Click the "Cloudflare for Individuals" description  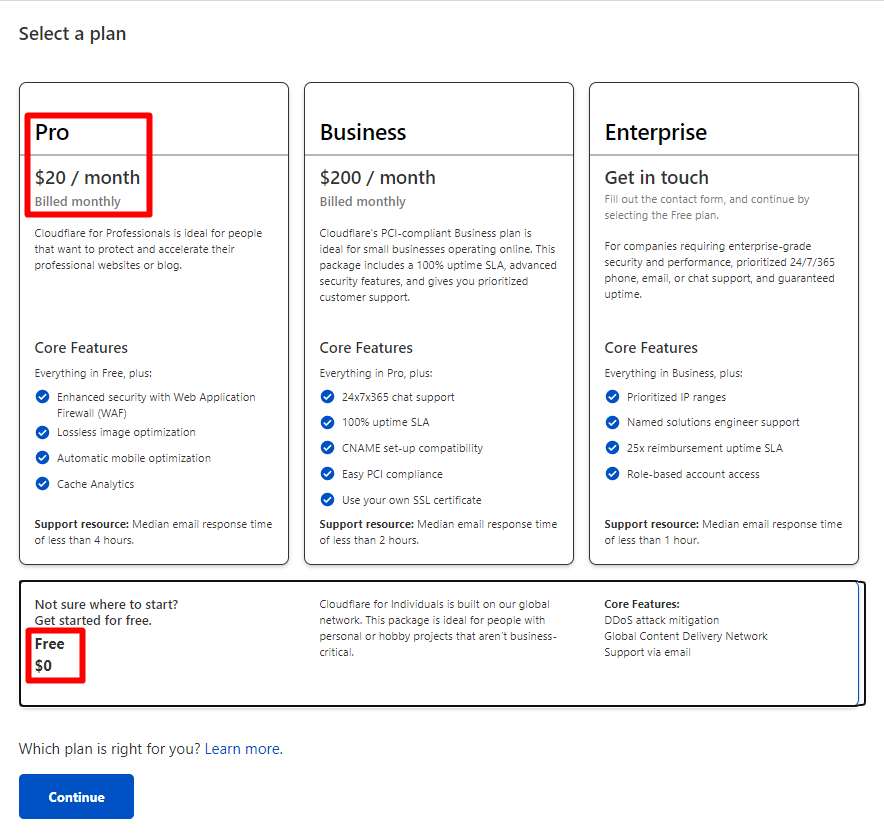click(x=438, y=628)
